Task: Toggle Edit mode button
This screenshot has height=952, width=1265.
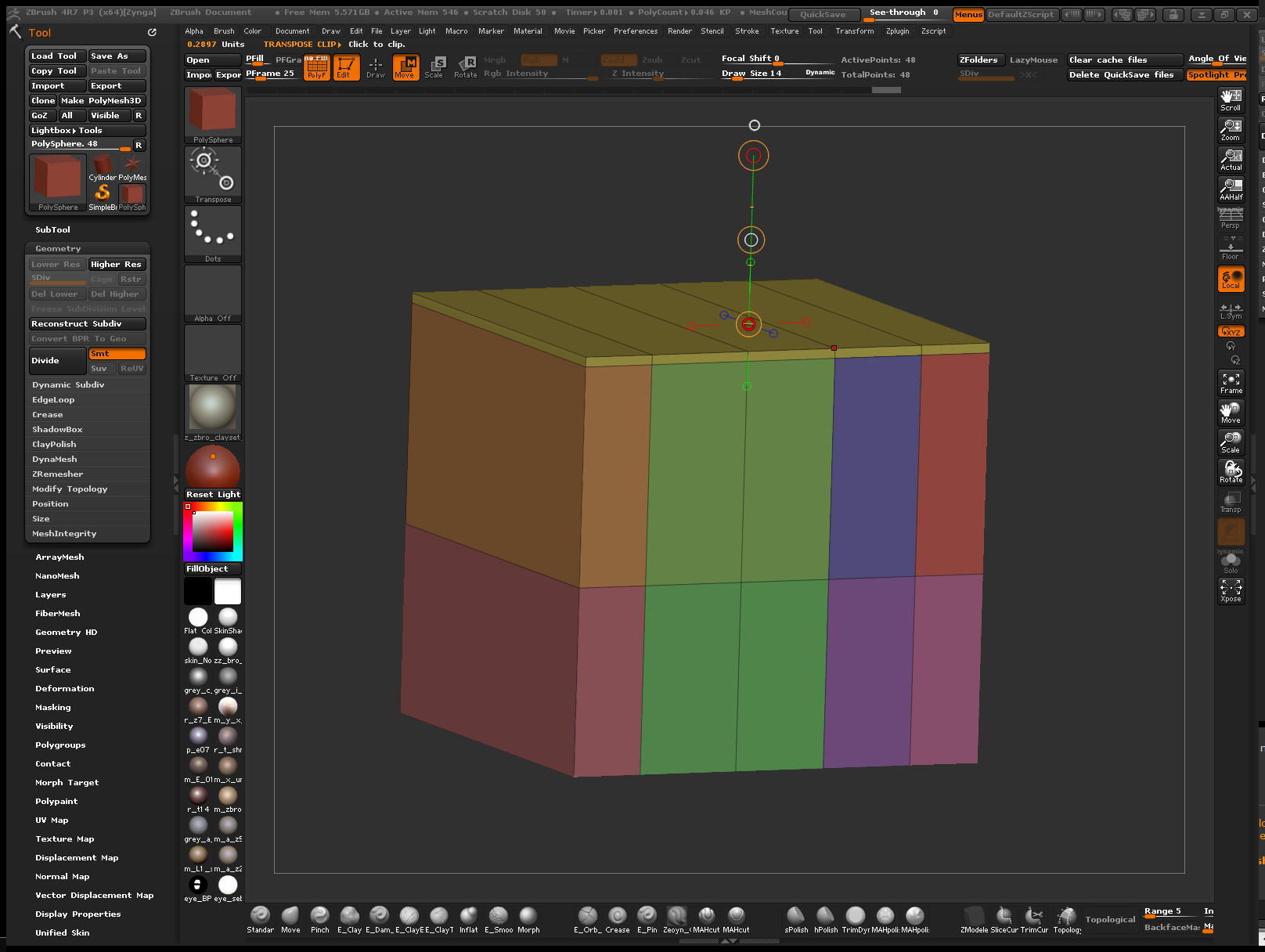Action: (346, 67)
